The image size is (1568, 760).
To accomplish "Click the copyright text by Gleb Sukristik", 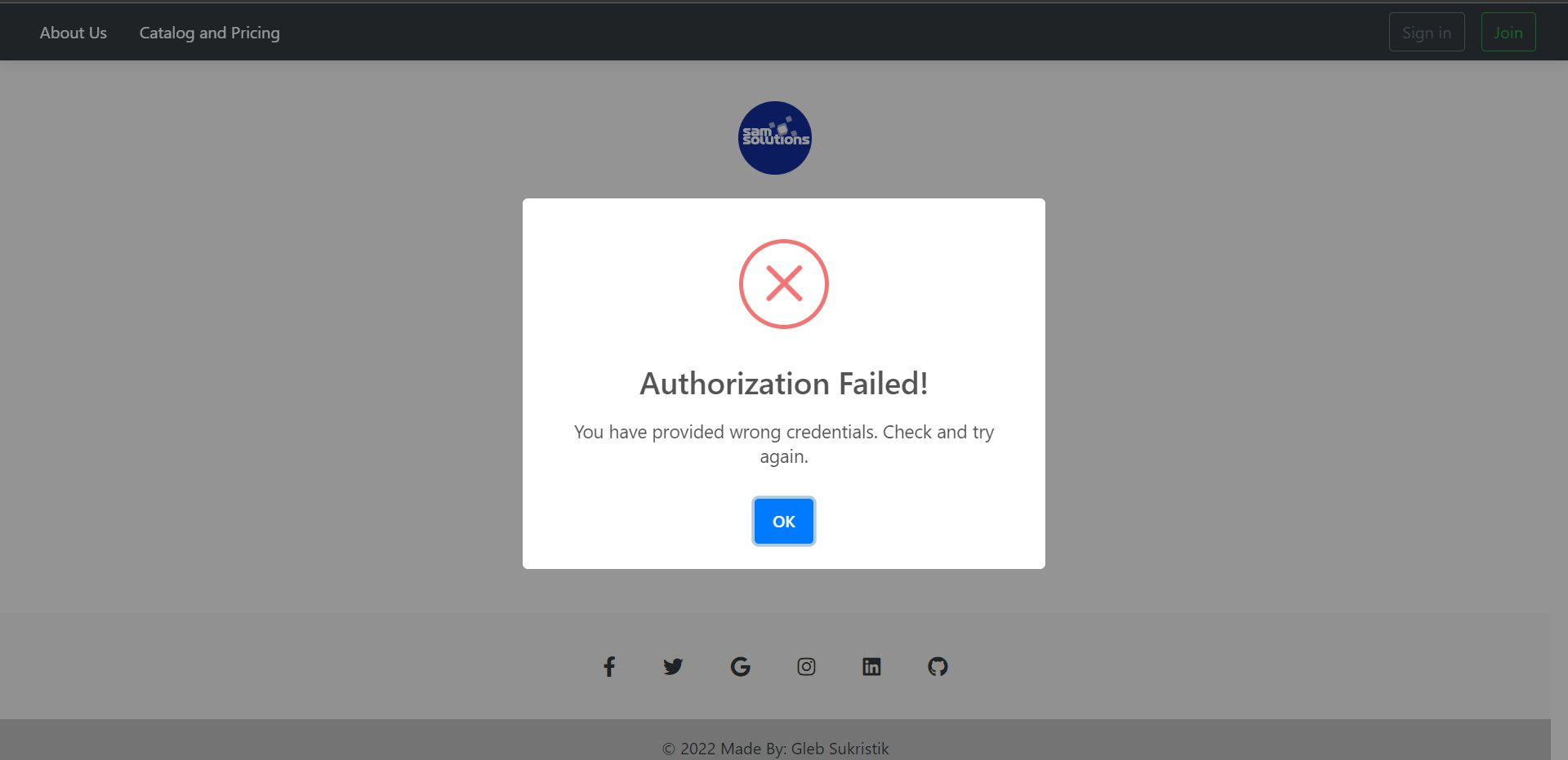I will point(774,748).
